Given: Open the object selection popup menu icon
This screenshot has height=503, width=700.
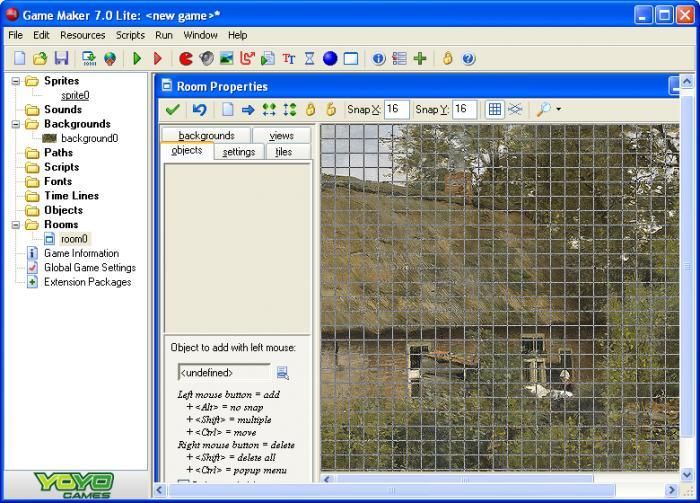Looking at the screenshot, I should coord(283,373).
